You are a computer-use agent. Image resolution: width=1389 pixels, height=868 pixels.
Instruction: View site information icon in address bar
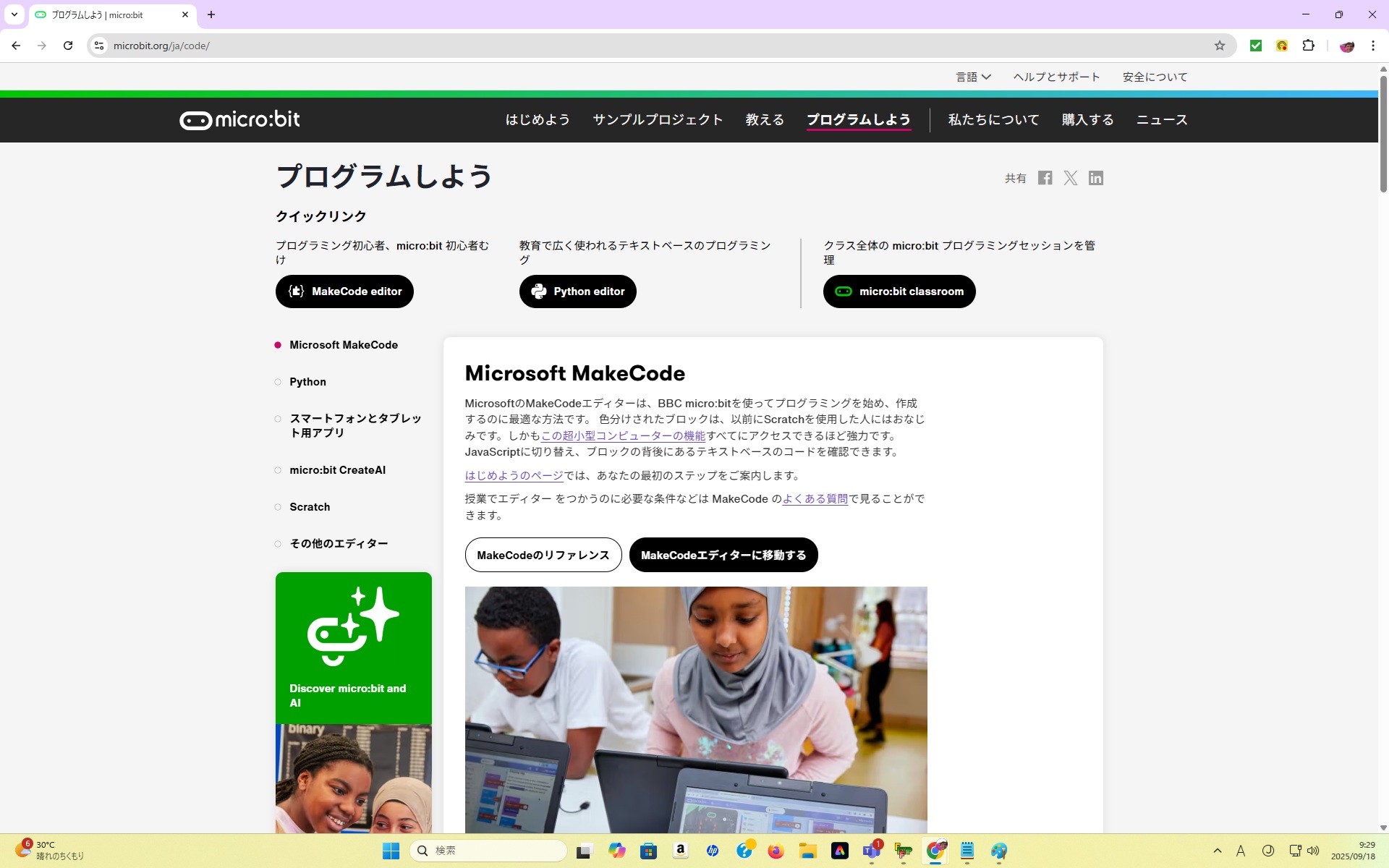coord(99,46)
